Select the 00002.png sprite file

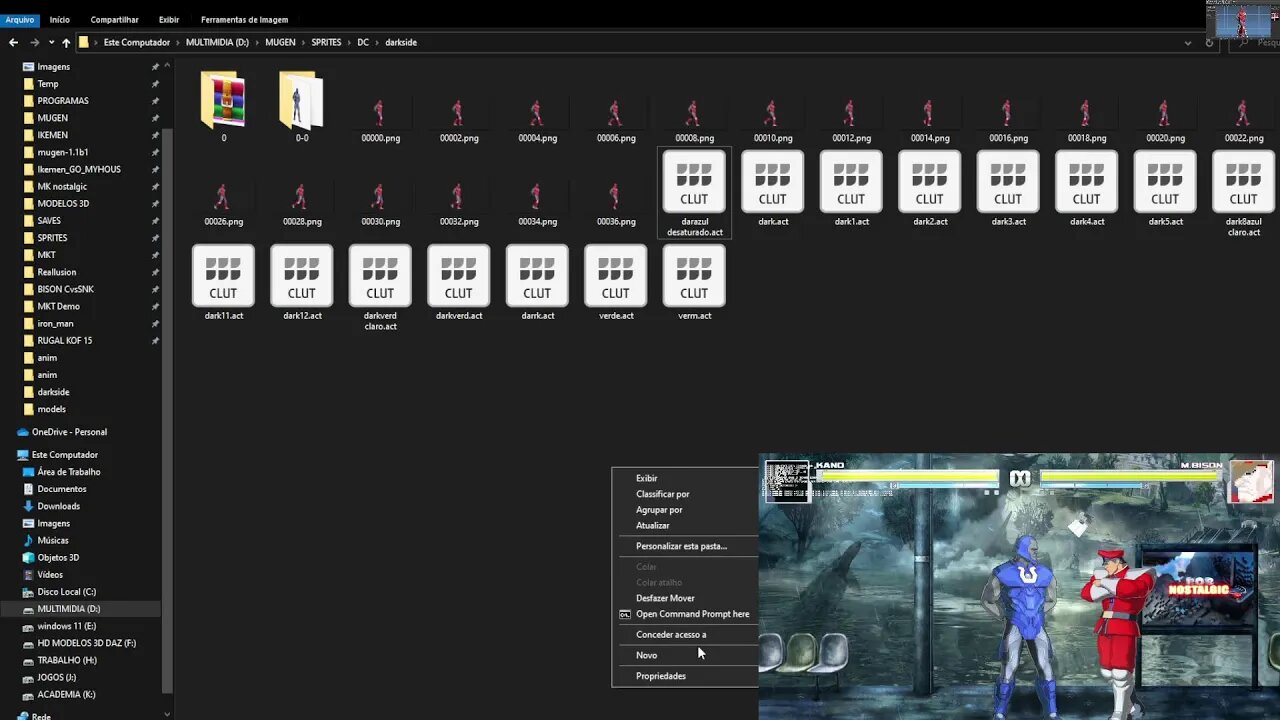pos(459,120)
